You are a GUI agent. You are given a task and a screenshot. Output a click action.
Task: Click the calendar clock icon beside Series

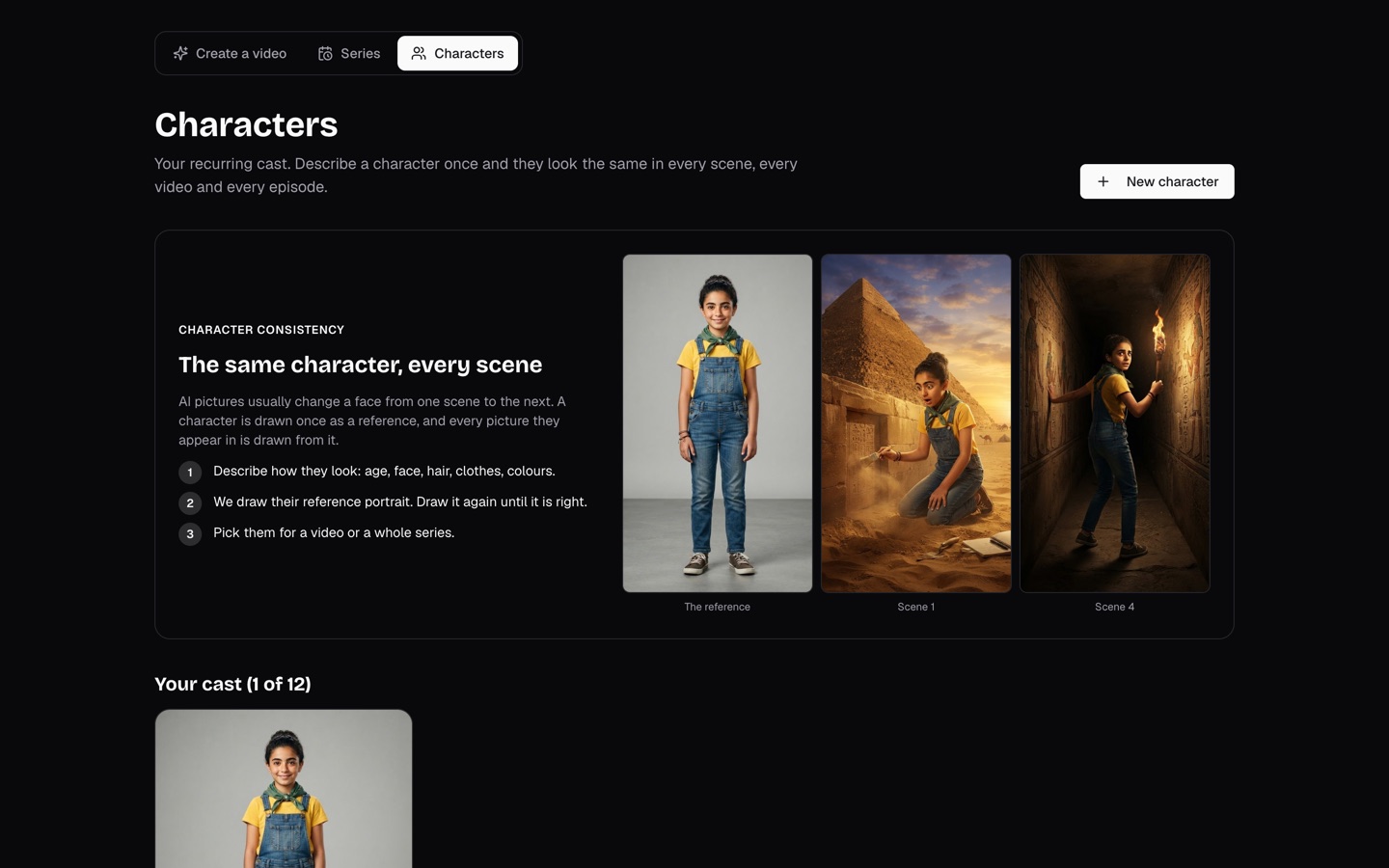pyautogui.click(x=325, y=53)
